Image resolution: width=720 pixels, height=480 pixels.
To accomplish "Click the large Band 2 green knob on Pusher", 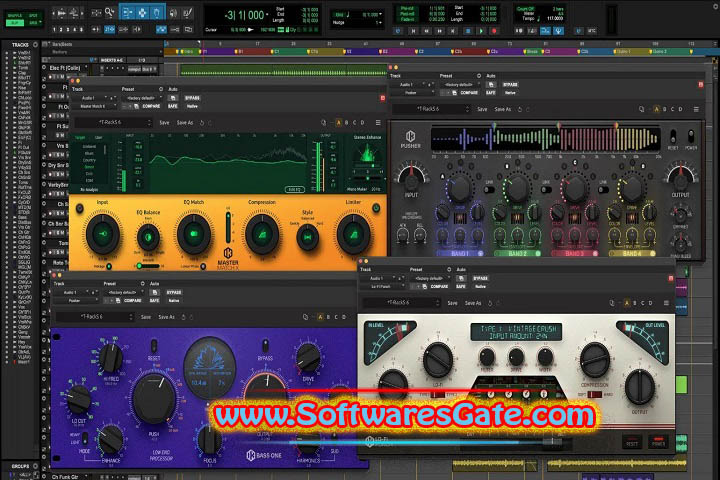I will click(517, 187).
